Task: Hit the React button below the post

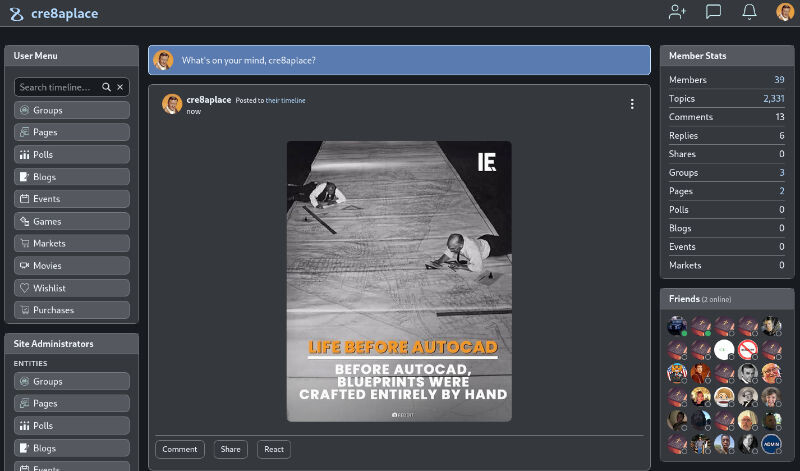Action: tap(274, 450)
